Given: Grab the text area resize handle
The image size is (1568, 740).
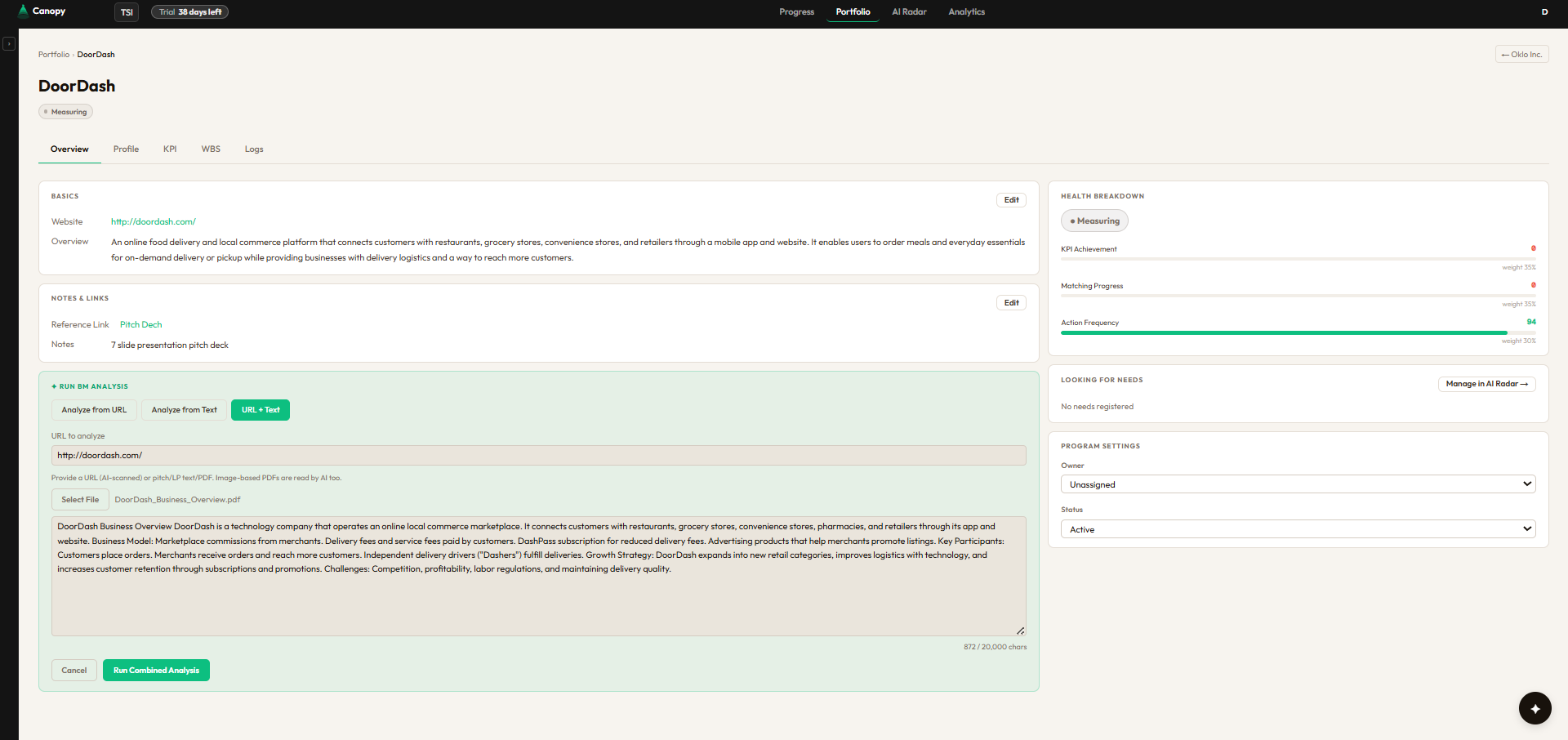Looking at the screenshot, I should (1021, 631).
